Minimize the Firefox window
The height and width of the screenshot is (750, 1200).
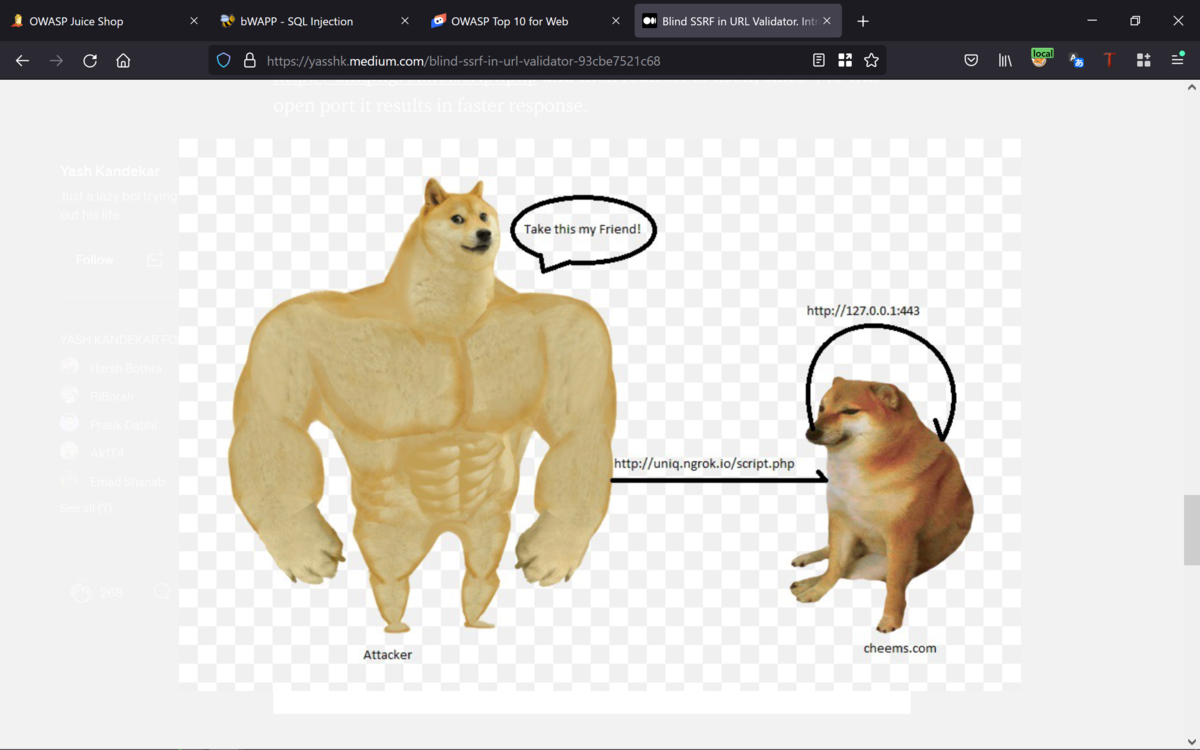pyautogui.click(x=1091, y=21)
